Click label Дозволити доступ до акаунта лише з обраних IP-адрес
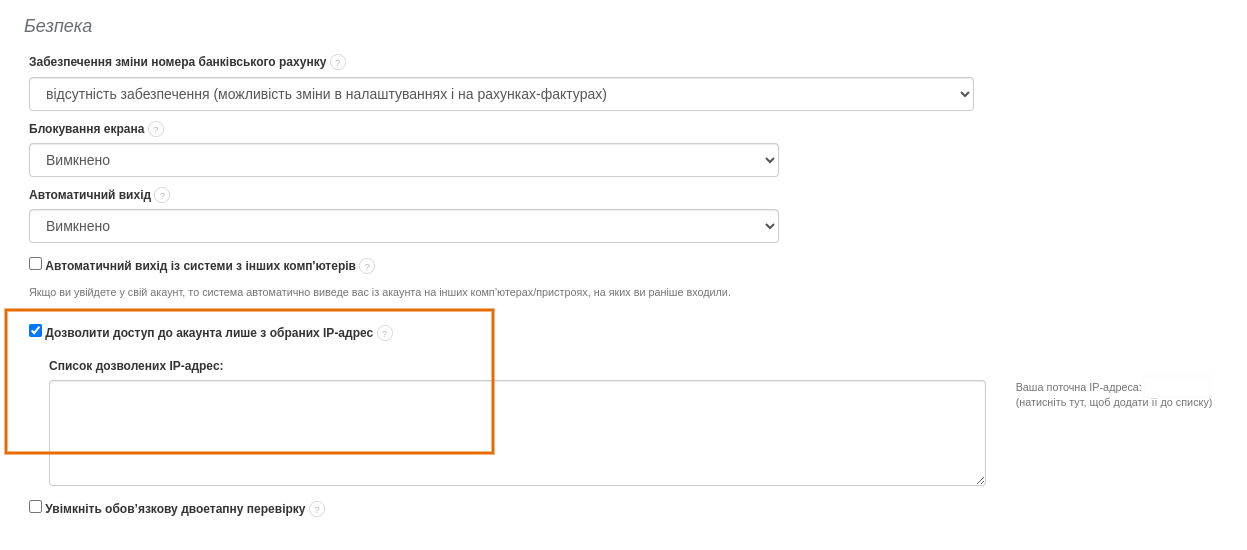Viewport: 1247px width, 550px height. (x=209, y=333)
